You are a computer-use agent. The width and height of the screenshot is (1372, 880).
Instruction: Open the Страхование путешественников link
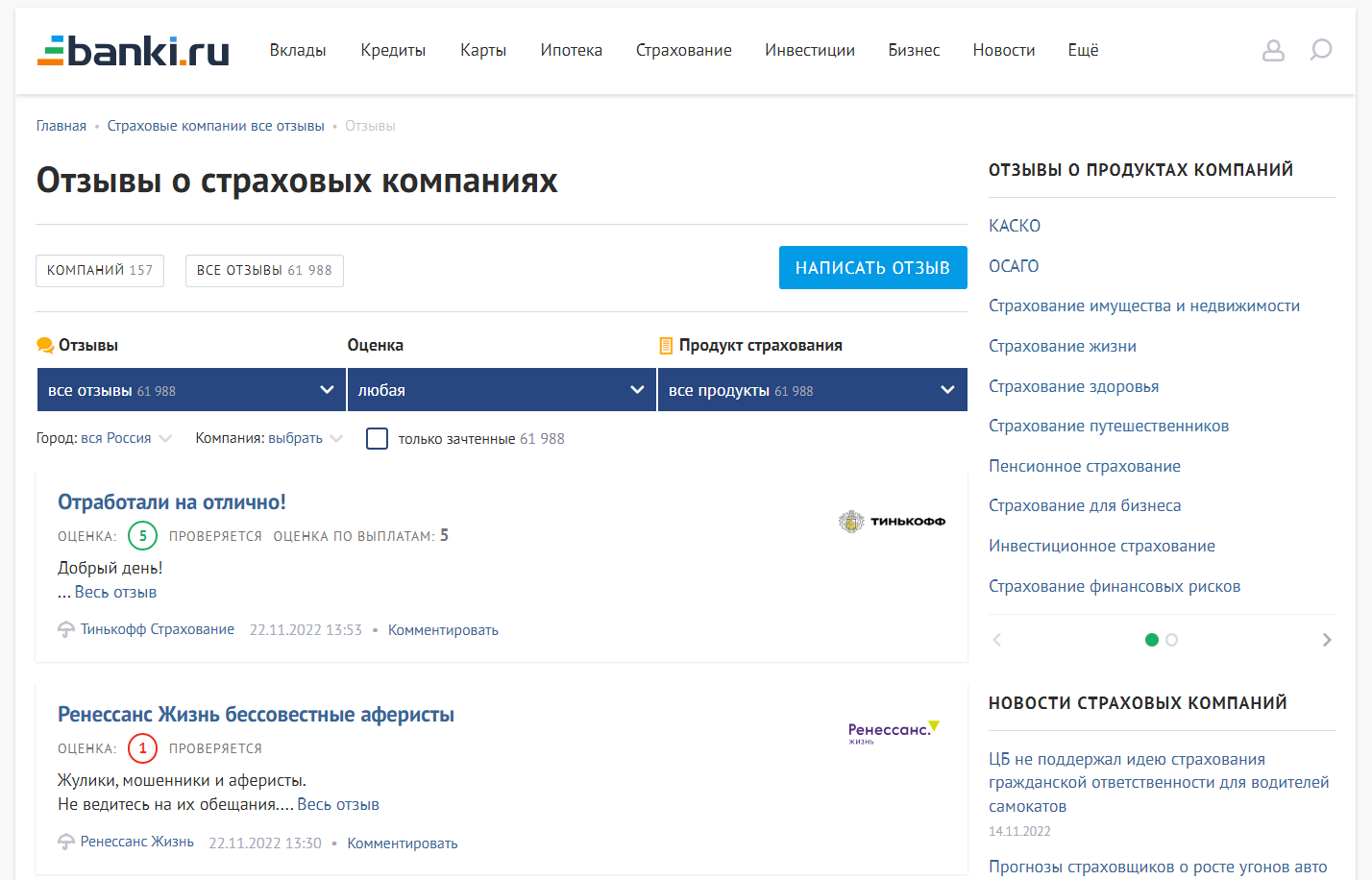pos(1109,427)
